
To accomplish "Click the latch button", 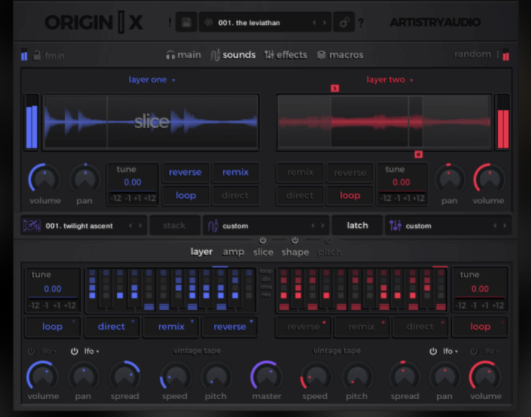I will (357, 225).
